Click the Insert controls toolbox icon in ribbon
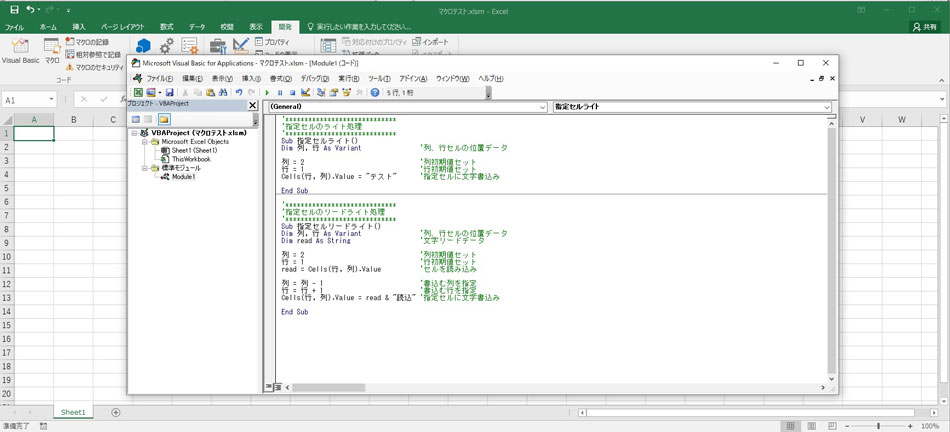 [x=218, y=46]
